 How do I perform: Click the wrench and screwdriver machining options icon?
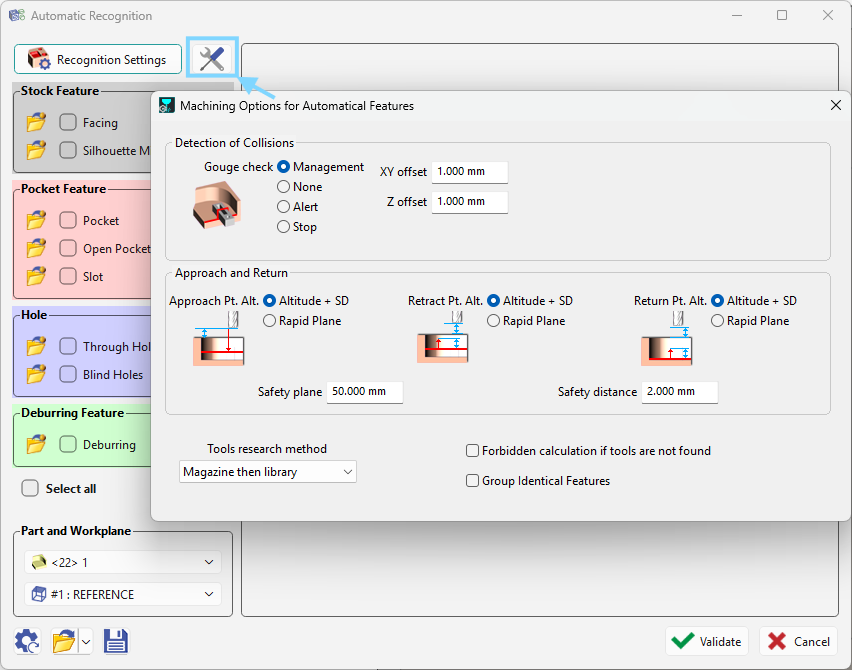click(211, 59)
